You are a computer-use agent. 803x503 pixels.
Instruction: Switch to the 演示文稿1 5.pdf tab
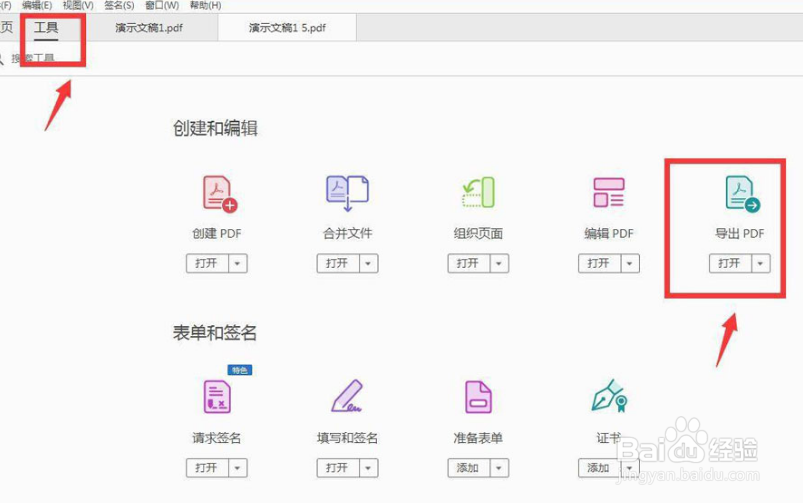[287, 28]
